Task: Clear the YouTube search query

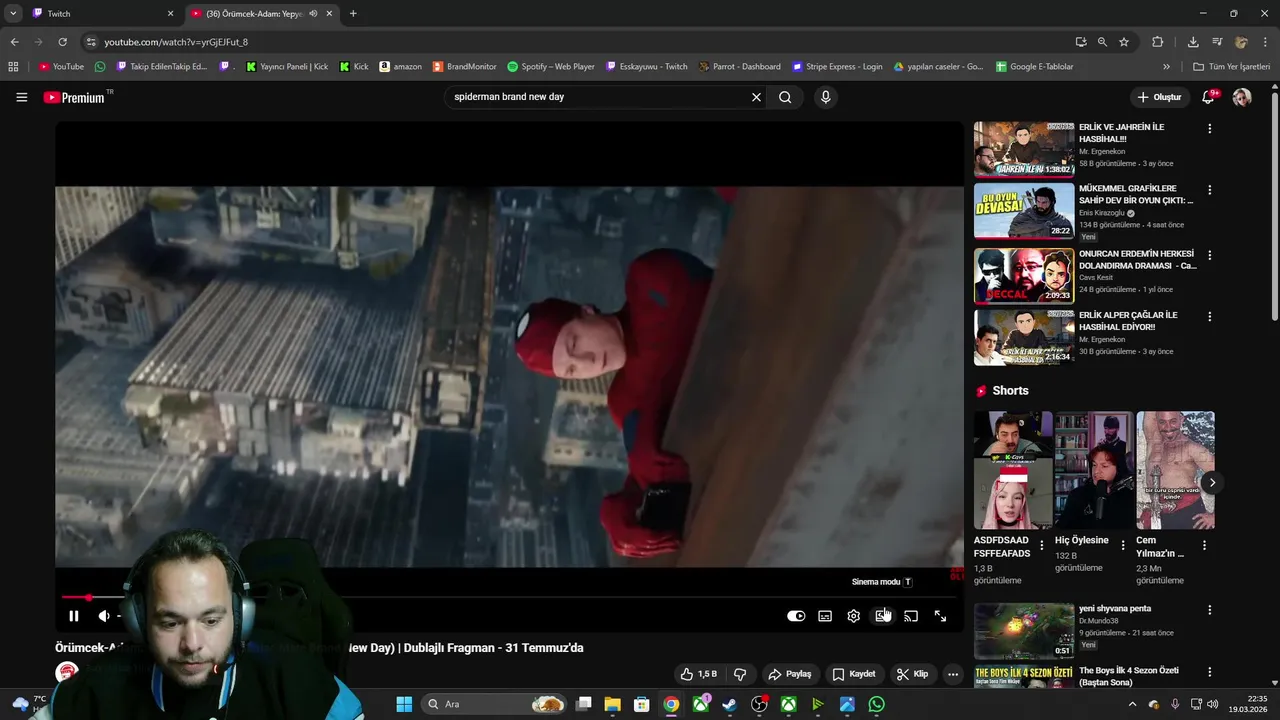Action: point(756,97)
